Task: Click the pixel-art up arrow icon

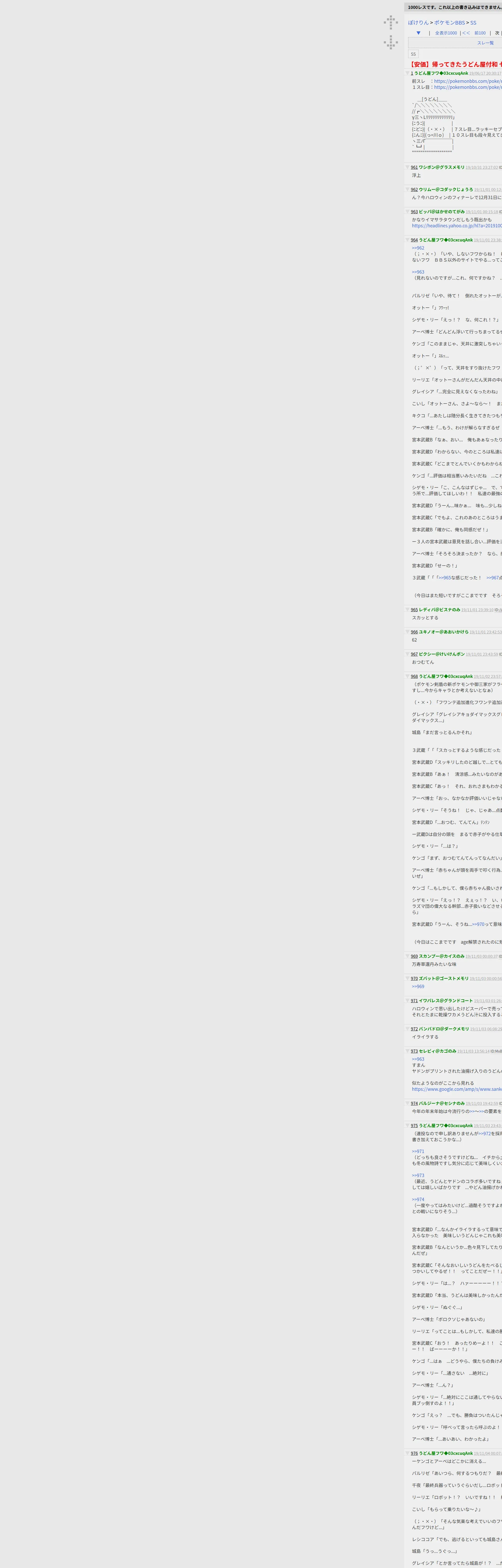Action: 391,22
